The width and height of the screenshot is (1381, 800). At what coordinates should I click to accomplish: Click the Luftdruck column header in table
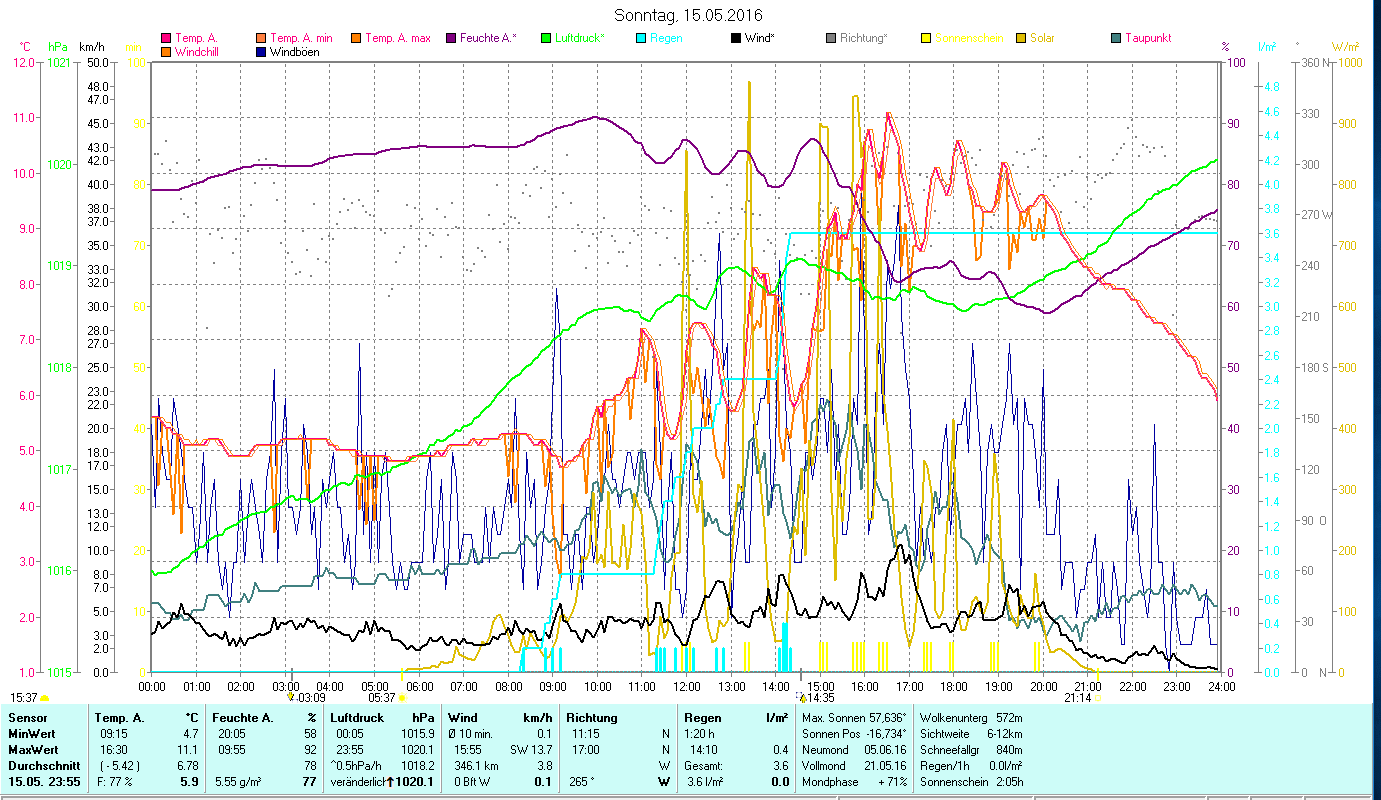pos(357,718)
